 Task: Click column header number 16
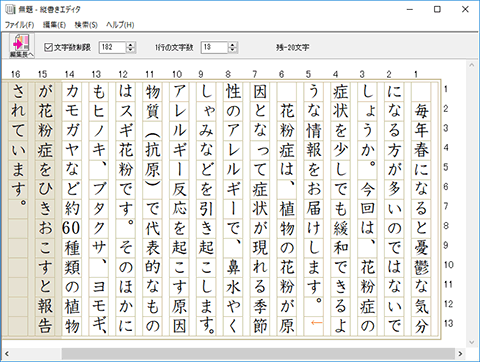tap(15, 74)
